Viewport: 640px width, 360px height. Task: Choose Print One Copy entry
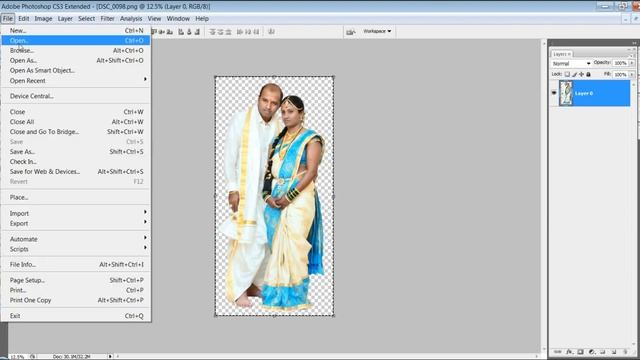click(76, 300)
